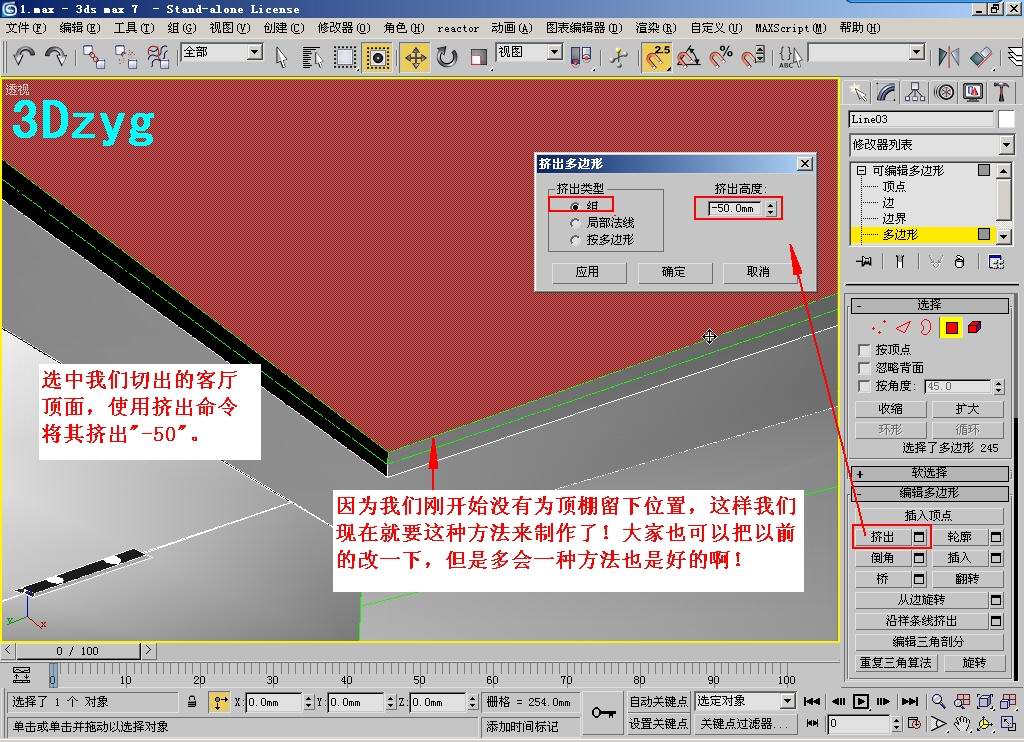Click 确定 in extrude dialog
This screenshot has width=1024, height=742.
tap(674, 272)
